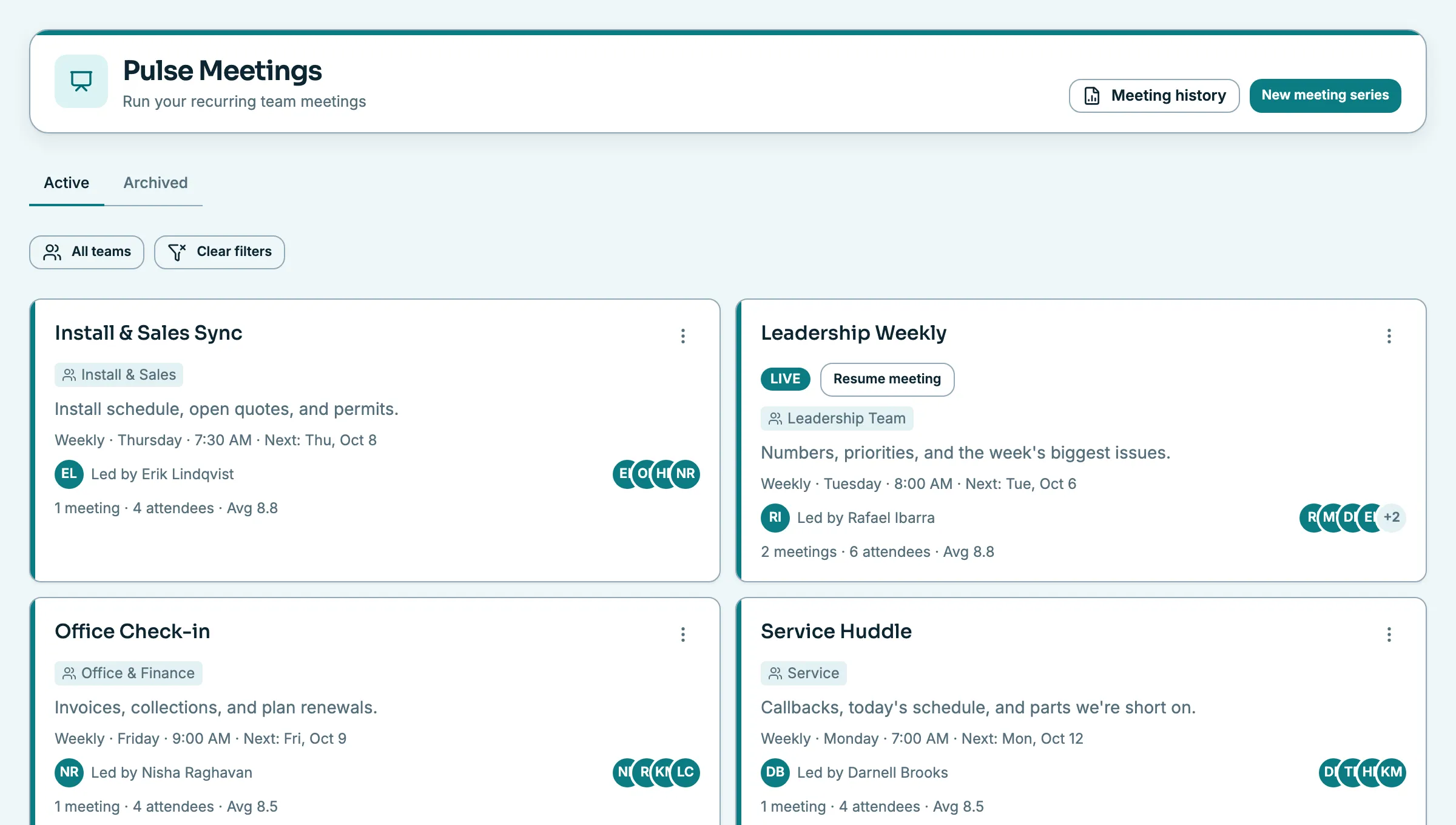Click the RI leader avatar for Rafael Ibarra
Image resolution: width=1456 pixels, height=825 pixels.
(x=775, y=518)
